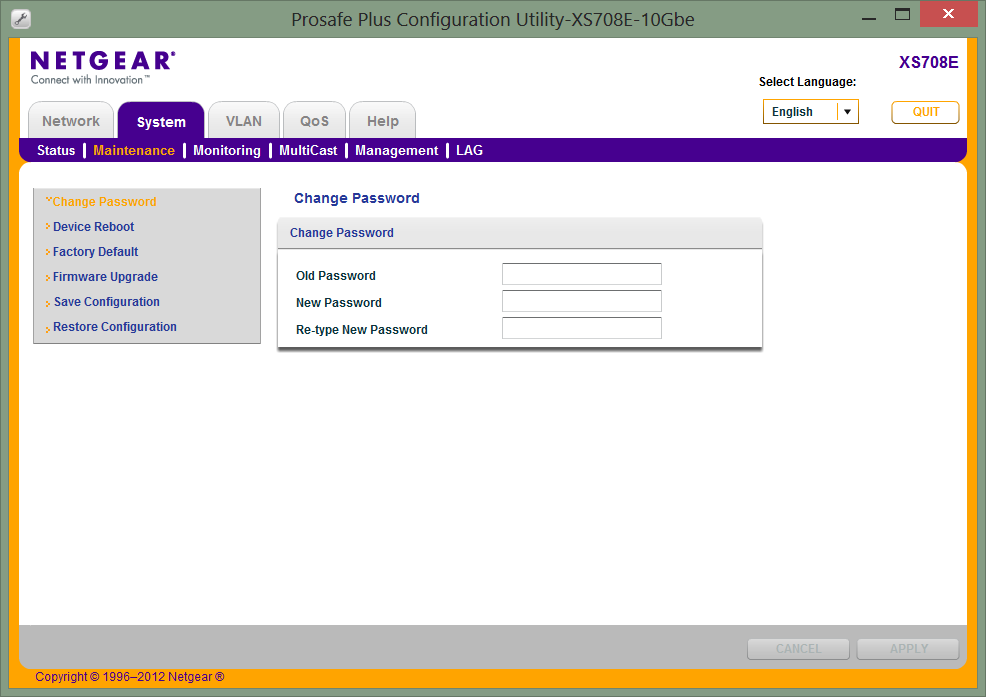Click the Old Password field
986x697 pixels.
582,274
